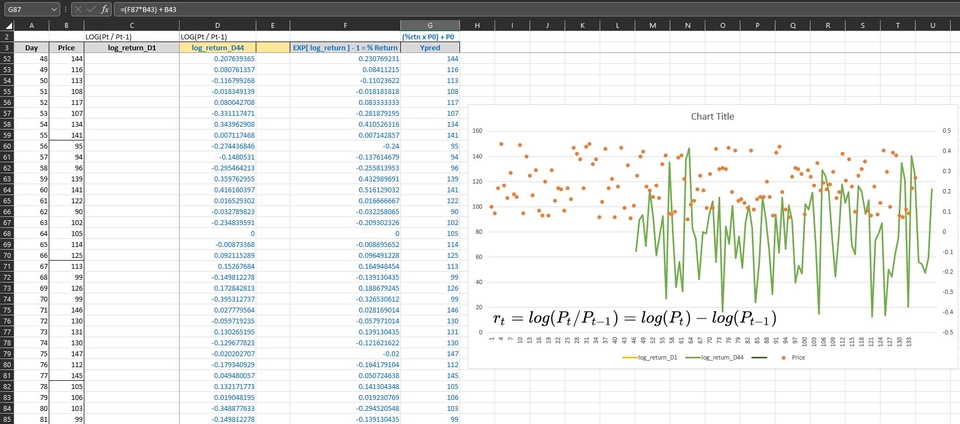Screen dimensions: 960x424
Task: Click cell with value 0.15267684
Action: click(217, 266)
